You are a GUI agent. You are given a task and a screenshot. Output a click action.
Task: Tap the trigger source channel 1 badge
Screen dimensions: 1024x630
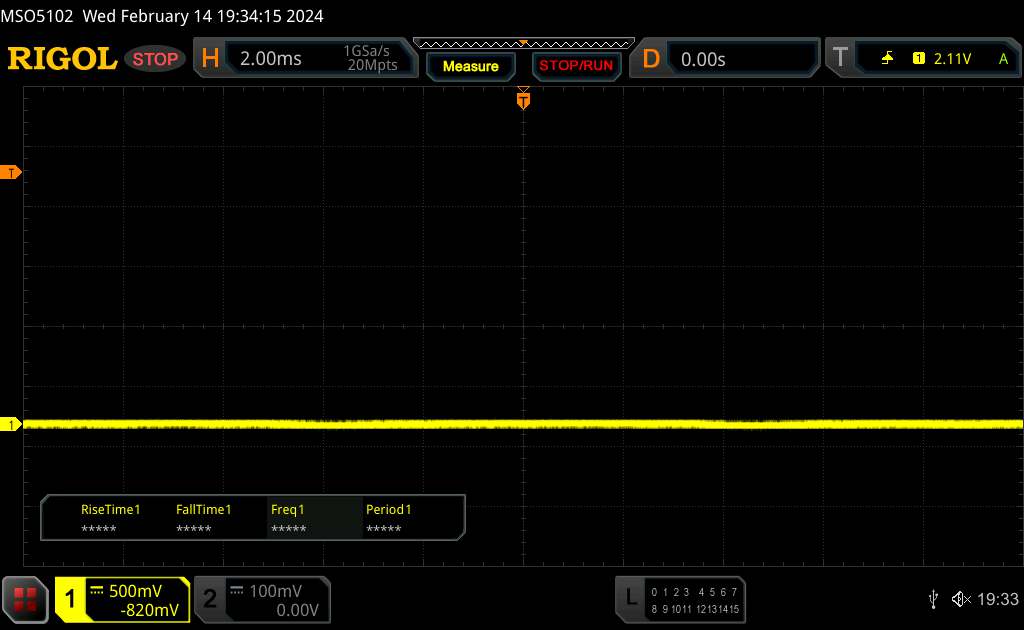point(918,59)
